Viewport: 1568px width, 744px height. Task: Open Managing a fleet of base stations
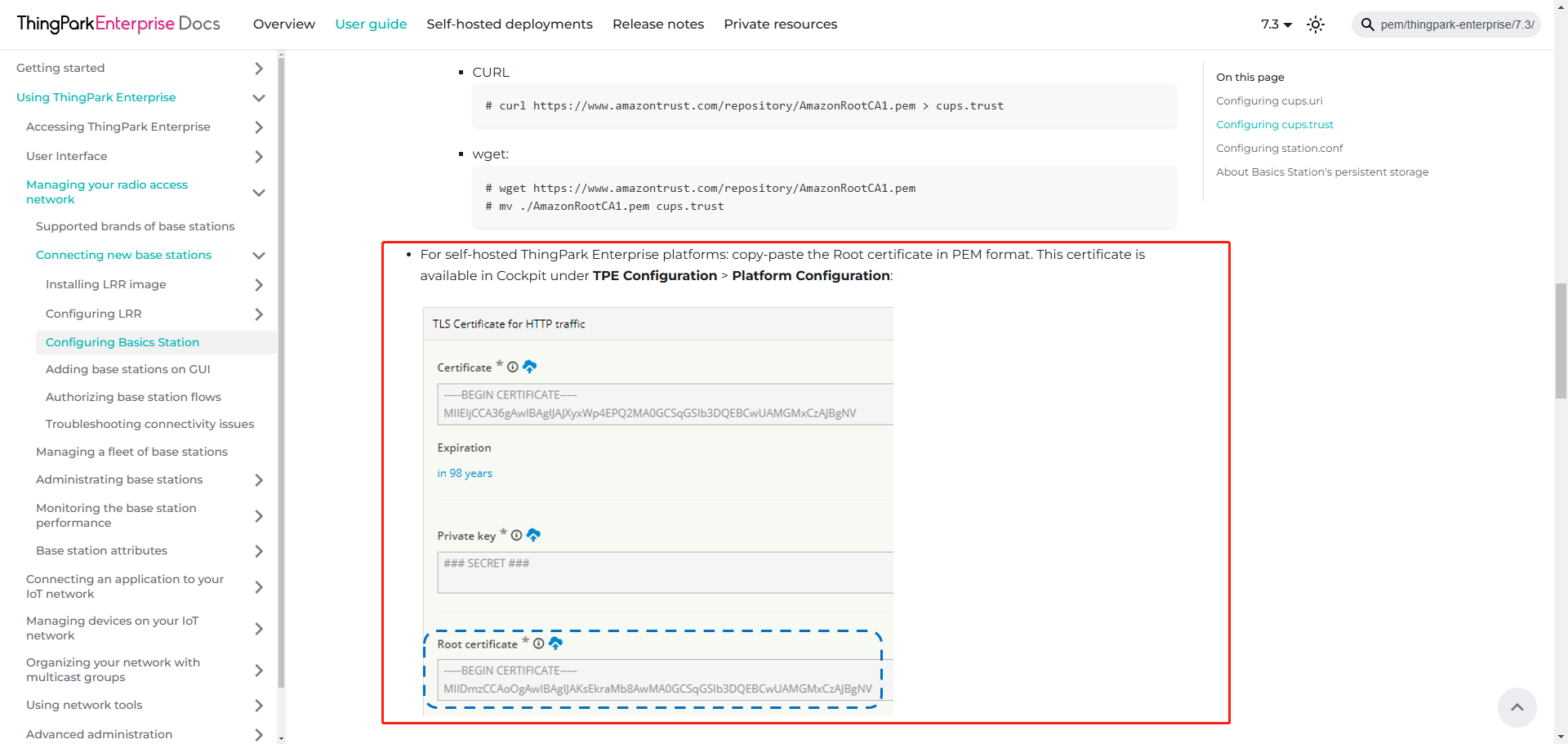pos(131,452)
